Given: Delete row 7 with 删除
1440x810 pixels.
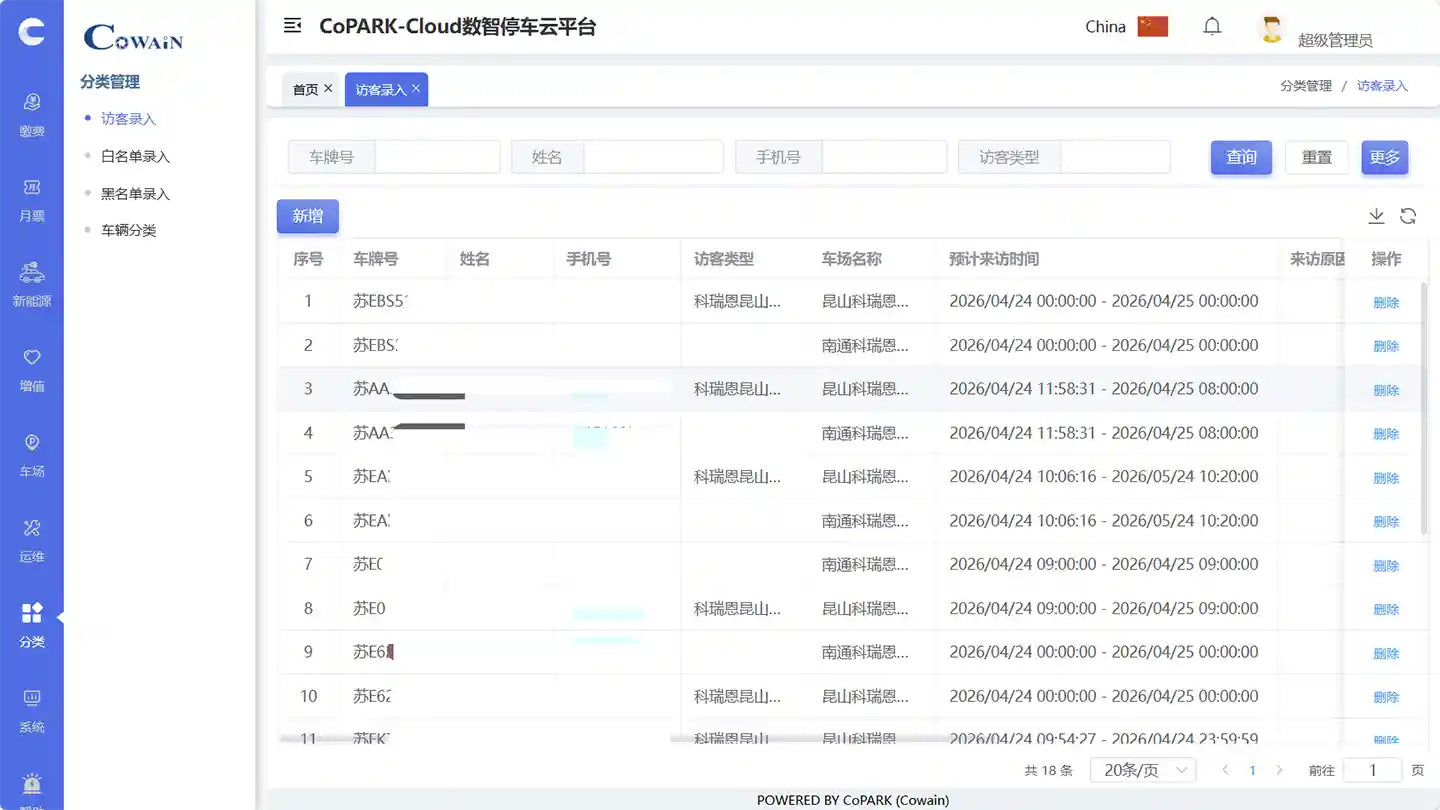Looking at the screenshot, I should coord(1386,565).
